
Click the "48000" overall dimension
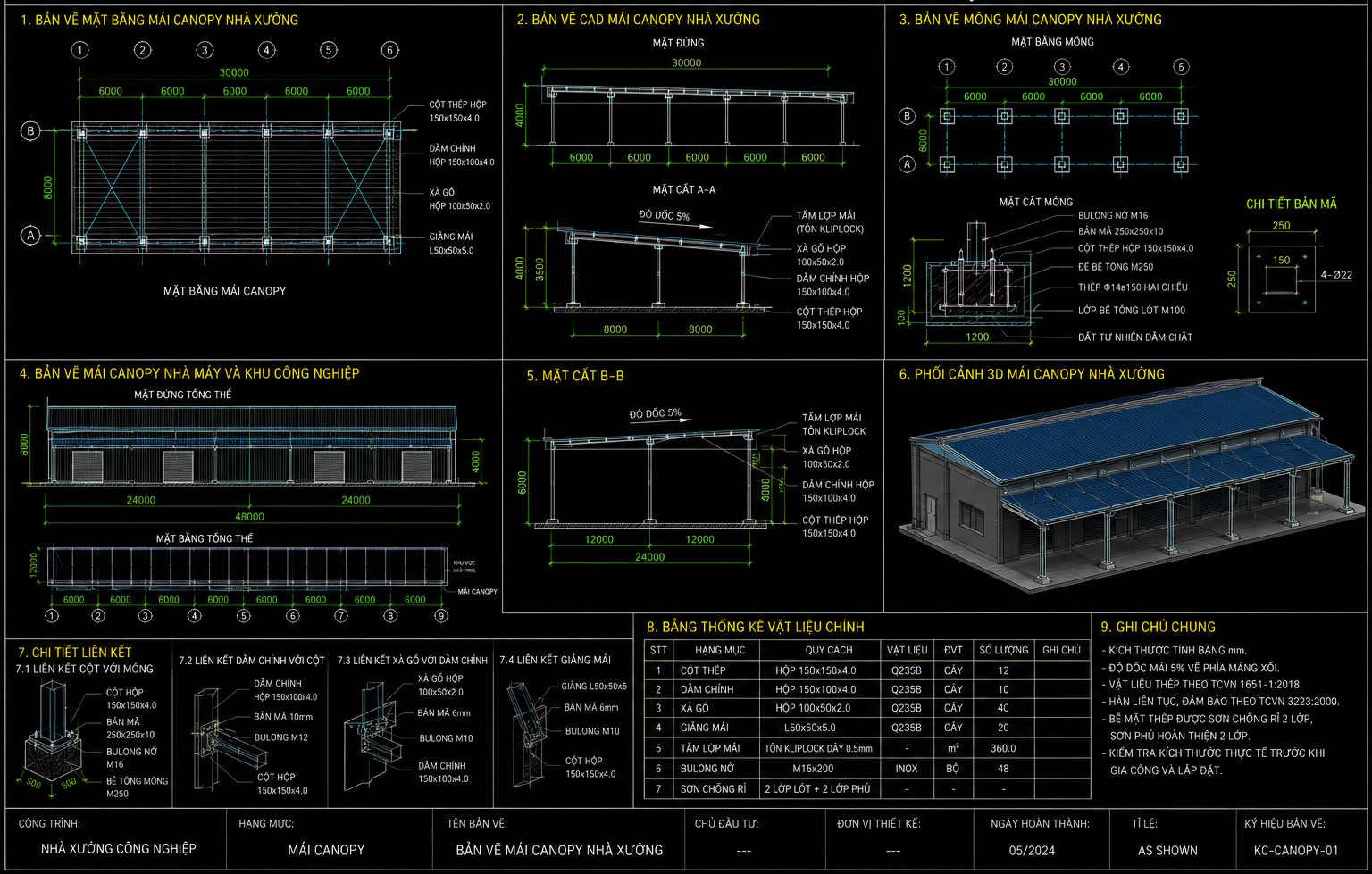(250, 517)
